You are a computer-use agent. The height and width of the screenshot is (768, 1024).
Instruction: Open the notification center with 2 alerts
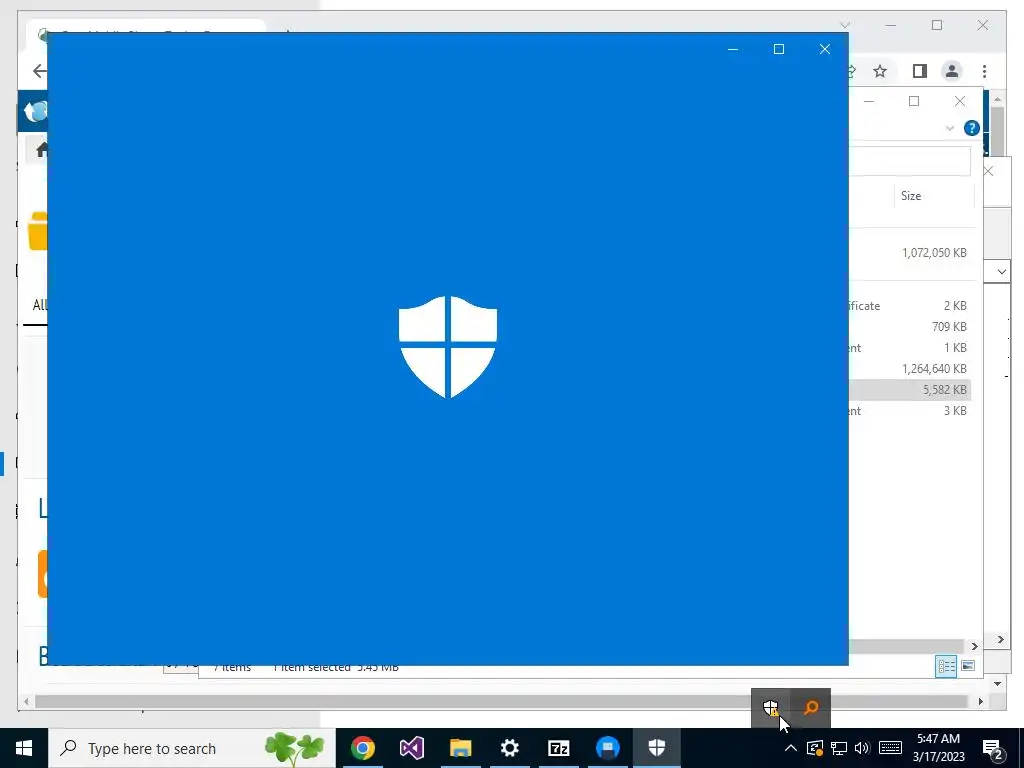pyautogui.click(x=993, y=749)
